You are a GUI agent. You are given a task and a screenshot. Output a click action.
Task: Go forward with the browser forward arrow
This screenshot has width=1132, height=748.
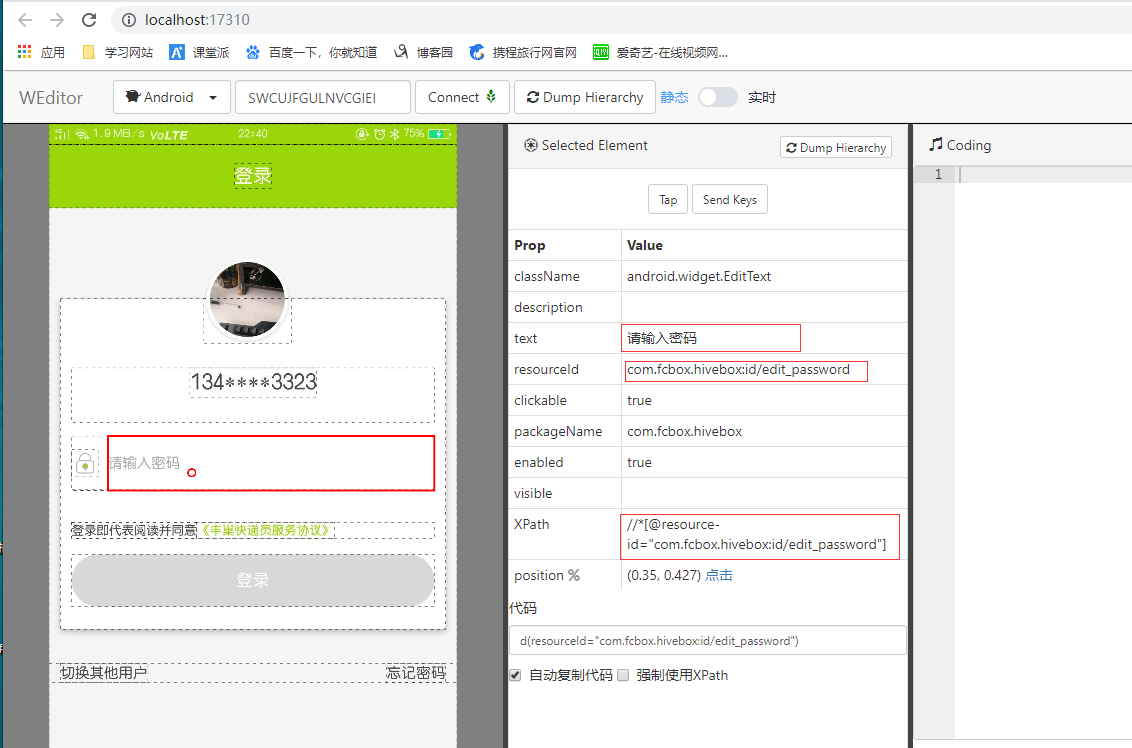pos(57,19)
